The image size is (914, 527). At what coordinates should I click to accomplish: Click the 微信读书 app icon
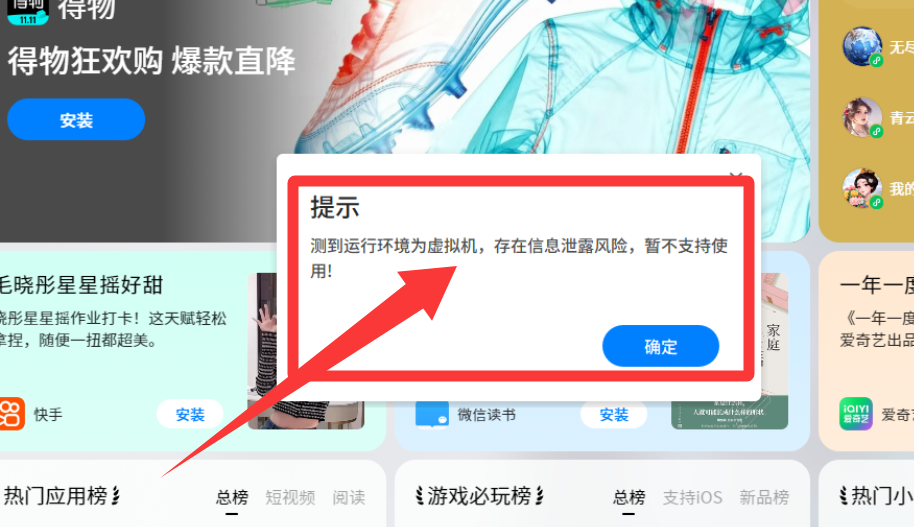432,414
